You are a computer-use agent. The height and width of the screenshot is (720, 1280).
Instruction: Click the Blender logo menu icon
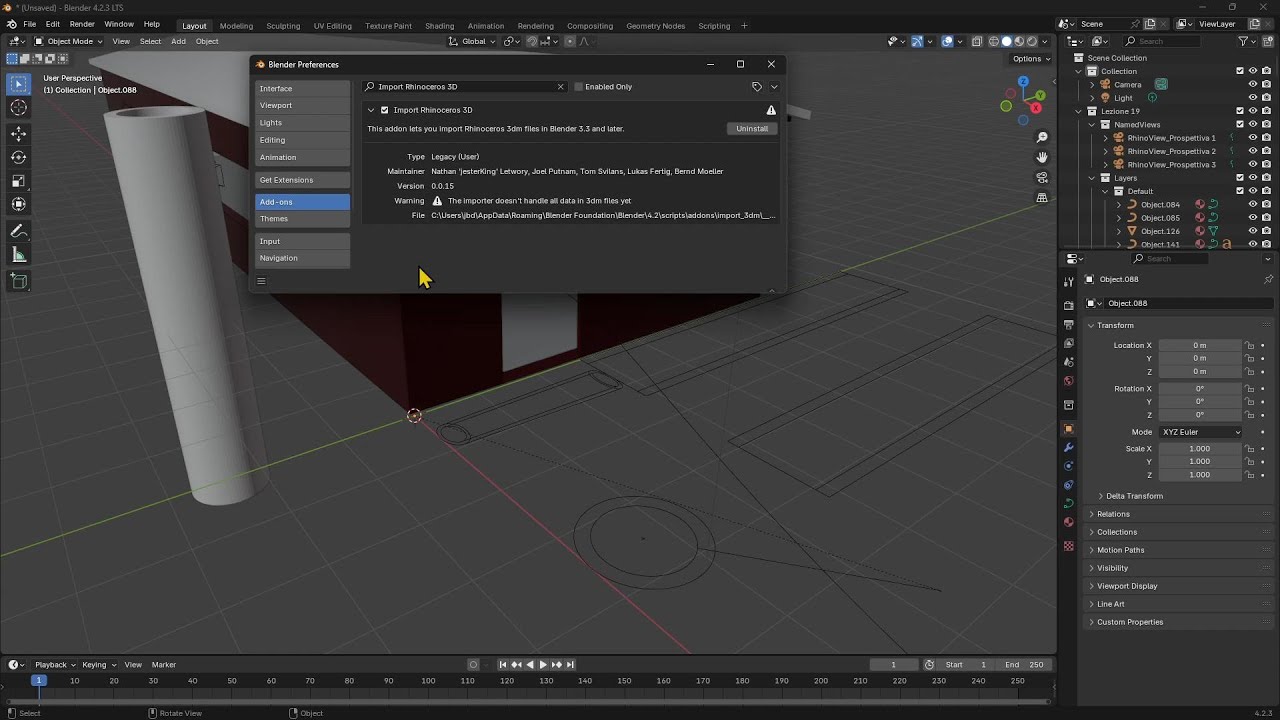(x=11, y=24)
